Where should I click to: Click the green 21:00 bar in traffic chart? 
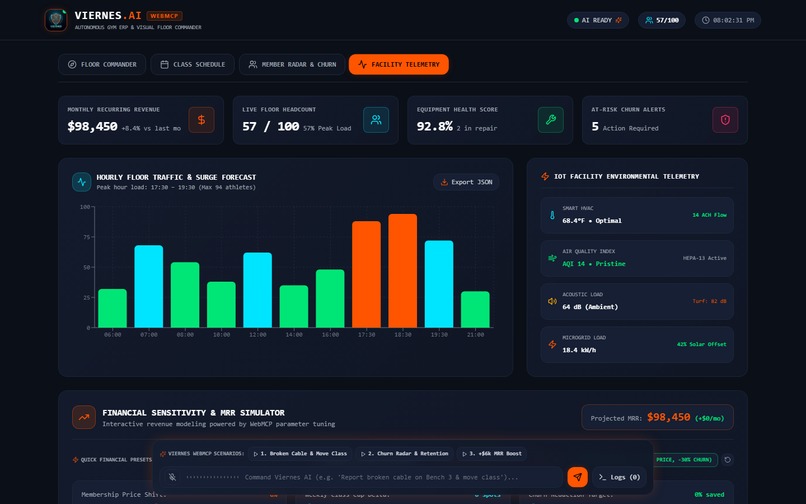pos(475,310)
